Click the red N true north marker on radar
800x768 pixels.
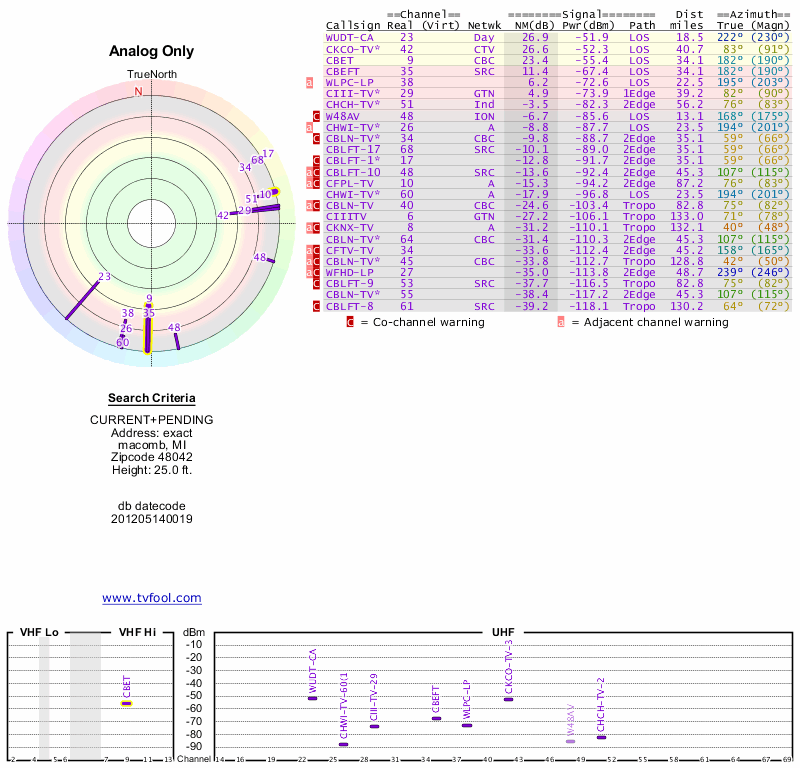(139, 91)
